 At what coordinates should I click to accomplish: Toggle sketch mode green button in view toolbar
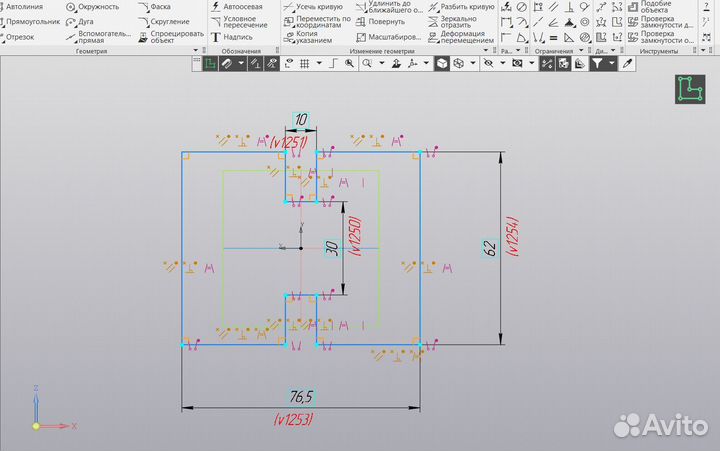coord(210,63)
